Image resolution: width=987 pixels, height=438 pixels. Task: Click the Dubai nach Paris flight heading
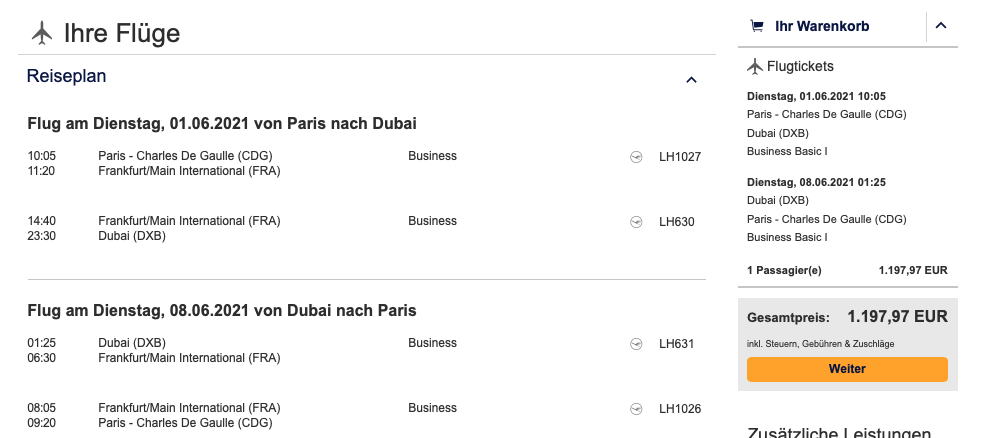click(x=222, y=311)
